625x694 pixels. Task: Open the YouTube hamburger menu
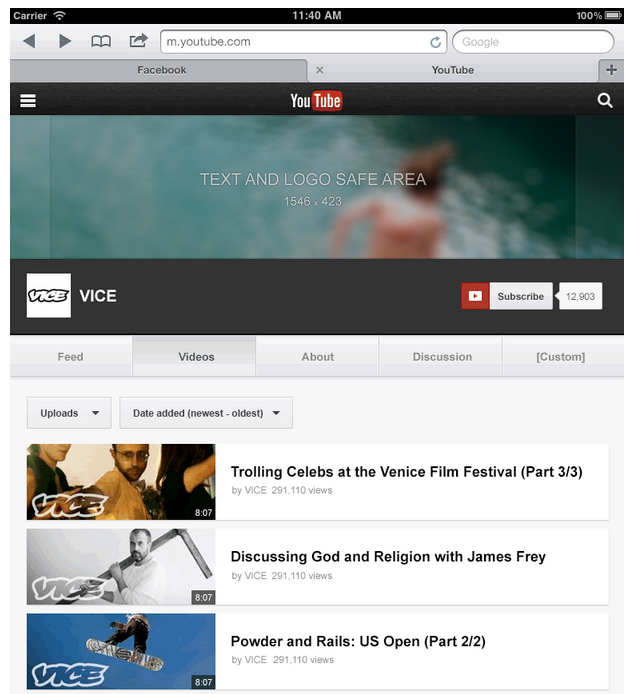click(28, 101)
